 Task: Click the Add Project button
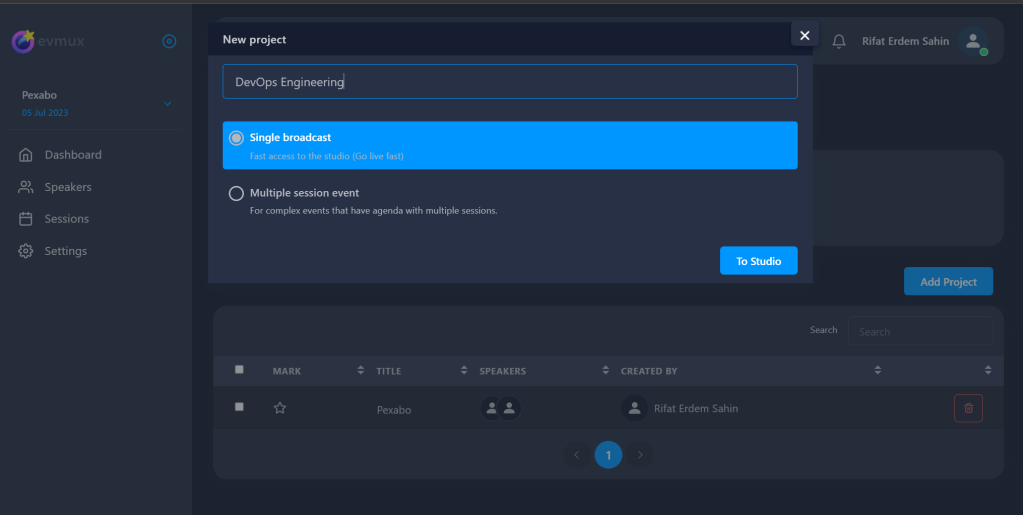948,281
